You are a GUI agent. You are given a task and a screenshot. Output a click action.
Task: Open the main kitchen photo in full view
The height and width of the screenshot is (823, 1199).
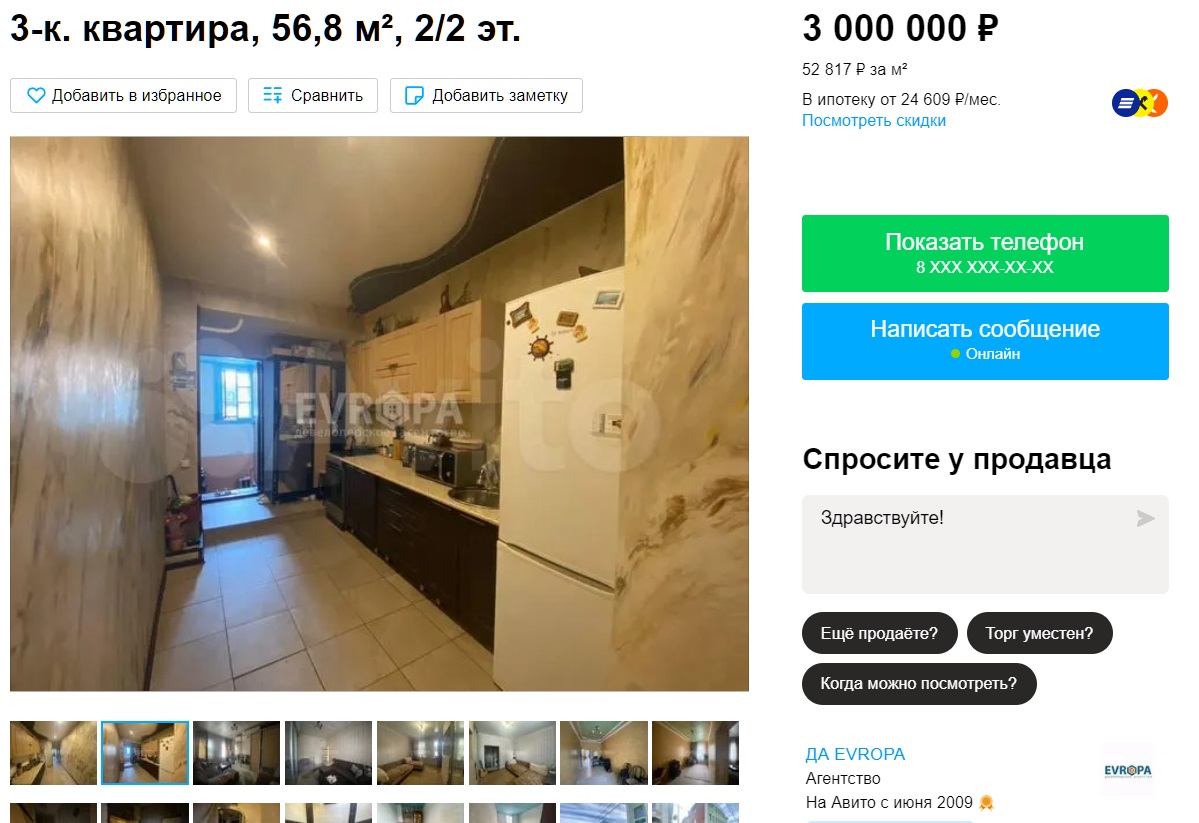point(379,414)
